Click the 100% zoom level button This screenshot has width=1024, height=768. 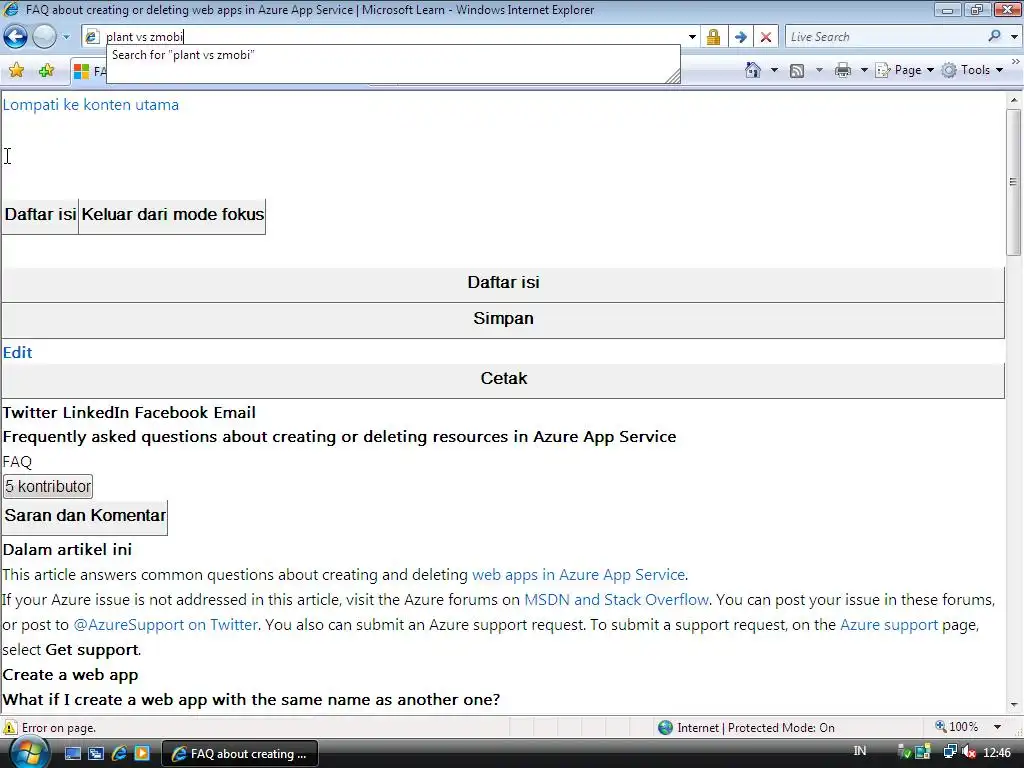[957, 727]
